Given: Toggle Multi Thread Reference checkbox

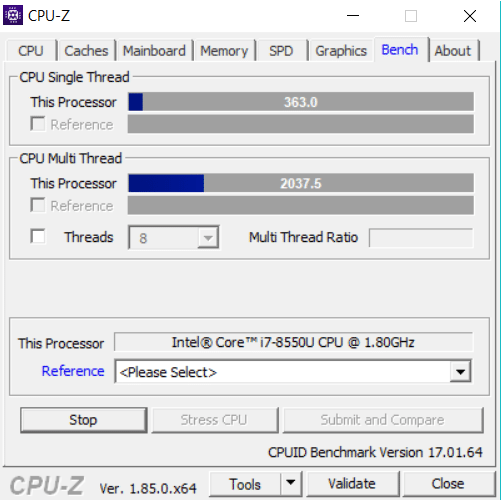Looking at the screenshot, I should pos(38,205).
